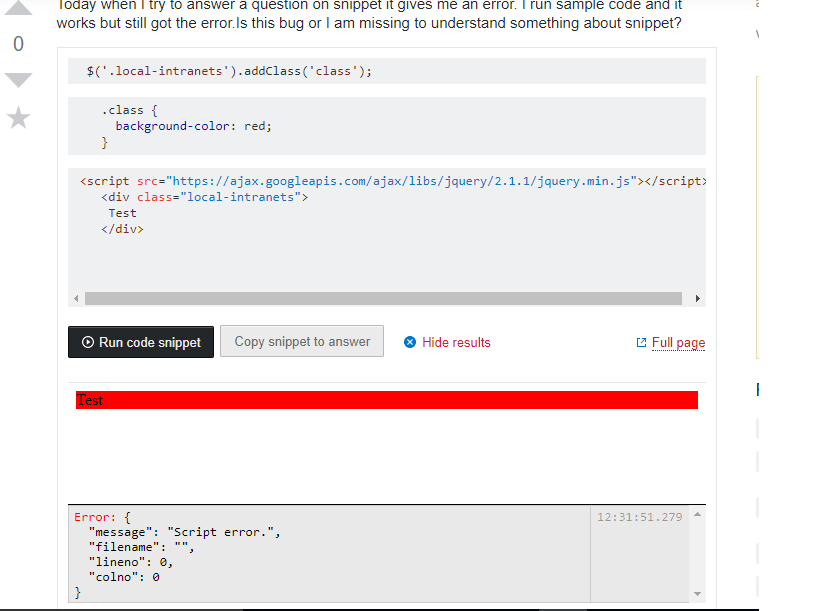The image size is (819, 611).
Task: Click the timestamp 12:31:51.279
Action: [639, 517]
